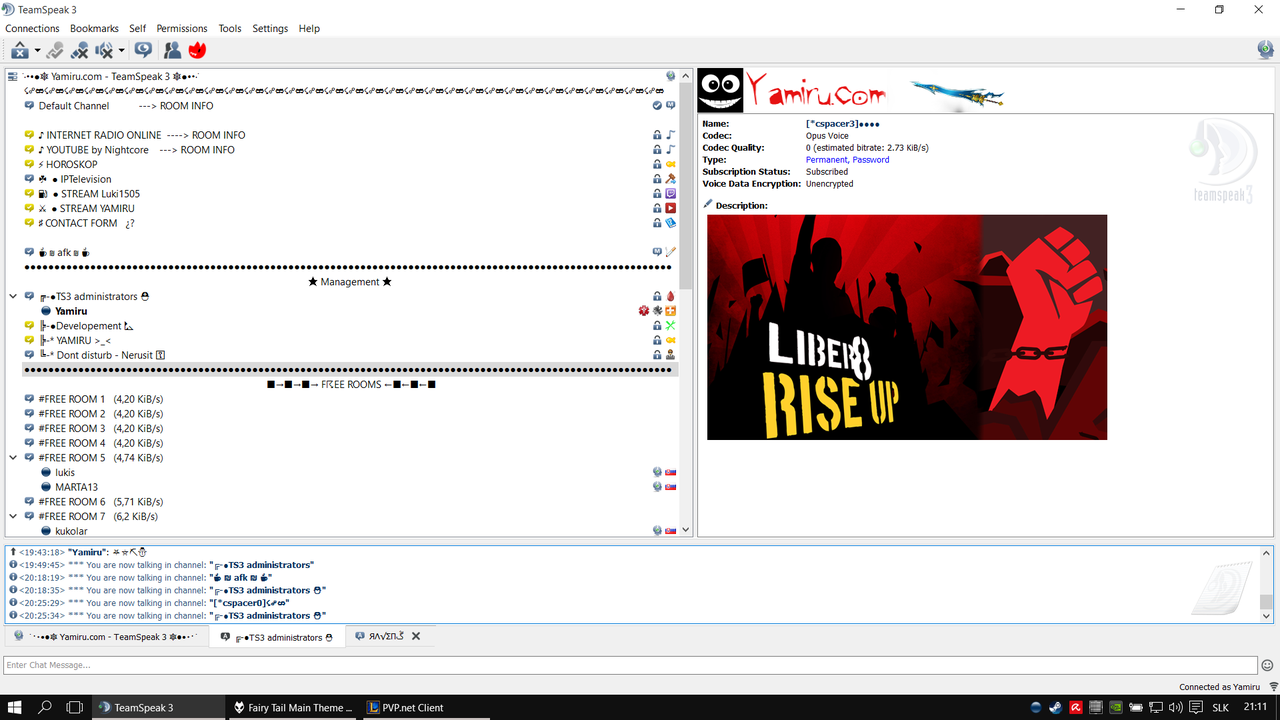1280x720 pixels.
Task: Open the Help menu
Action: point(309,28)
